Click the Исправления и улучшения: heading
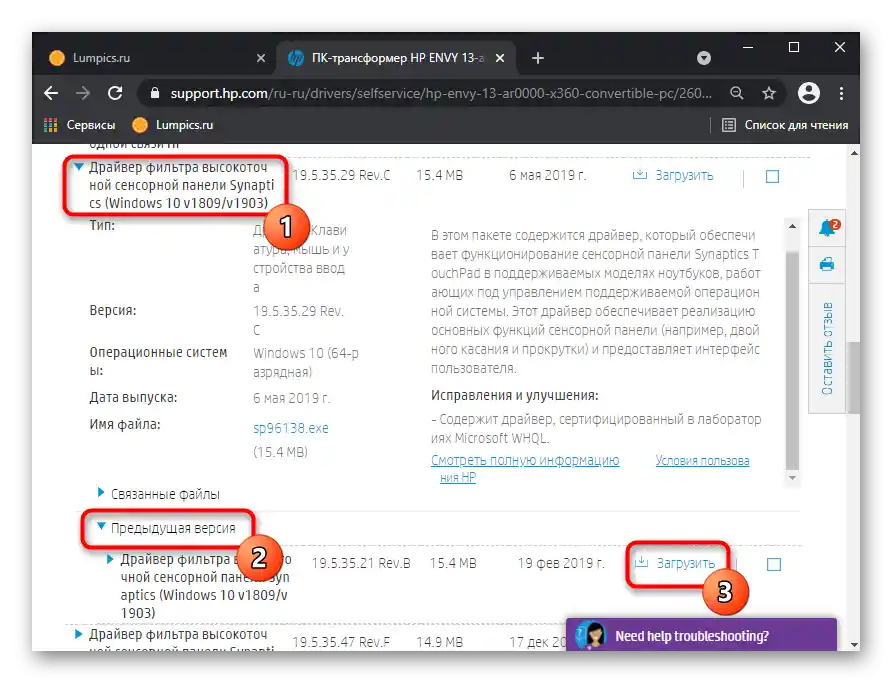 515,395
